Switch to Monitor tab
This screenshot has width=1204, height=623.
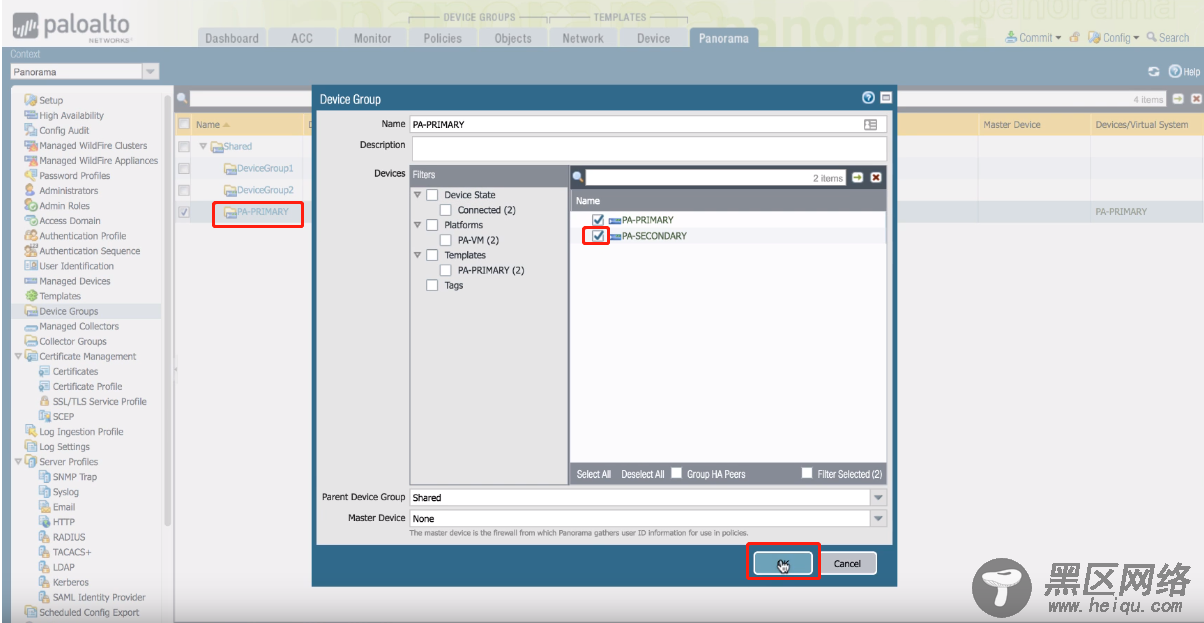pyautogui.click(x=372, y=38)
